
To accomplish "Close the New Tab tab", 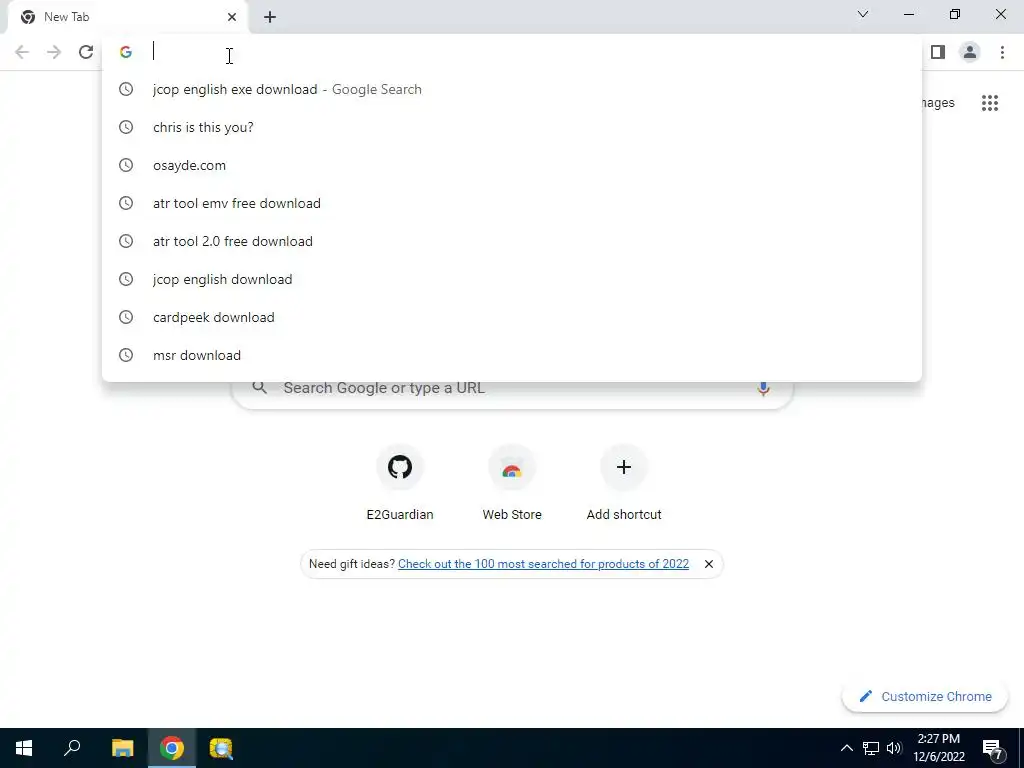I will [232, 17].
